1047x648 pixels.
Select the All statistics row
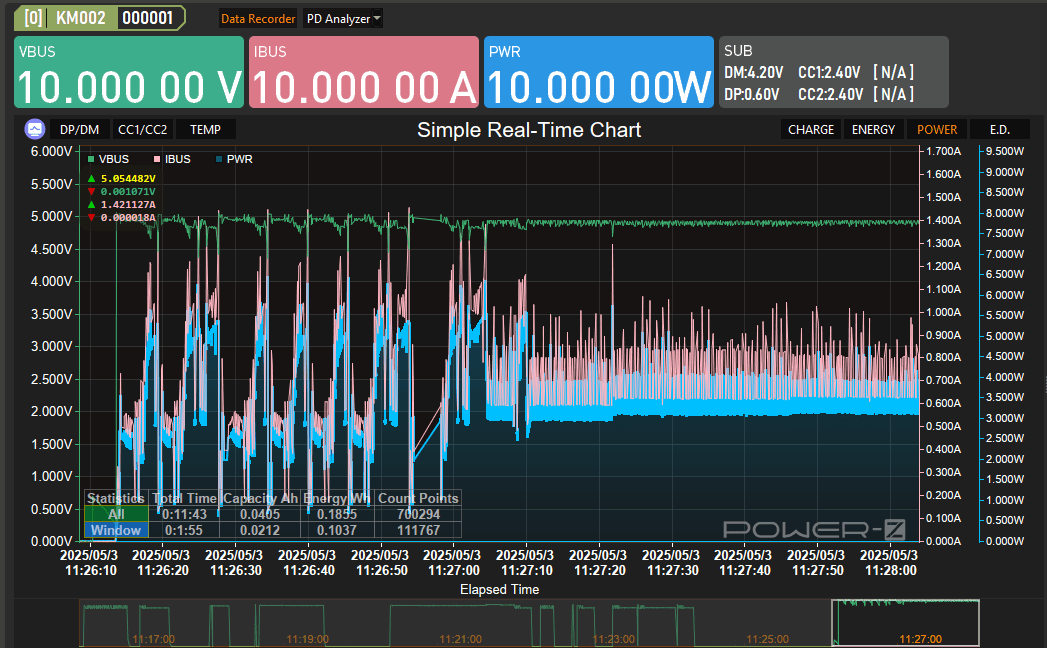116,514
